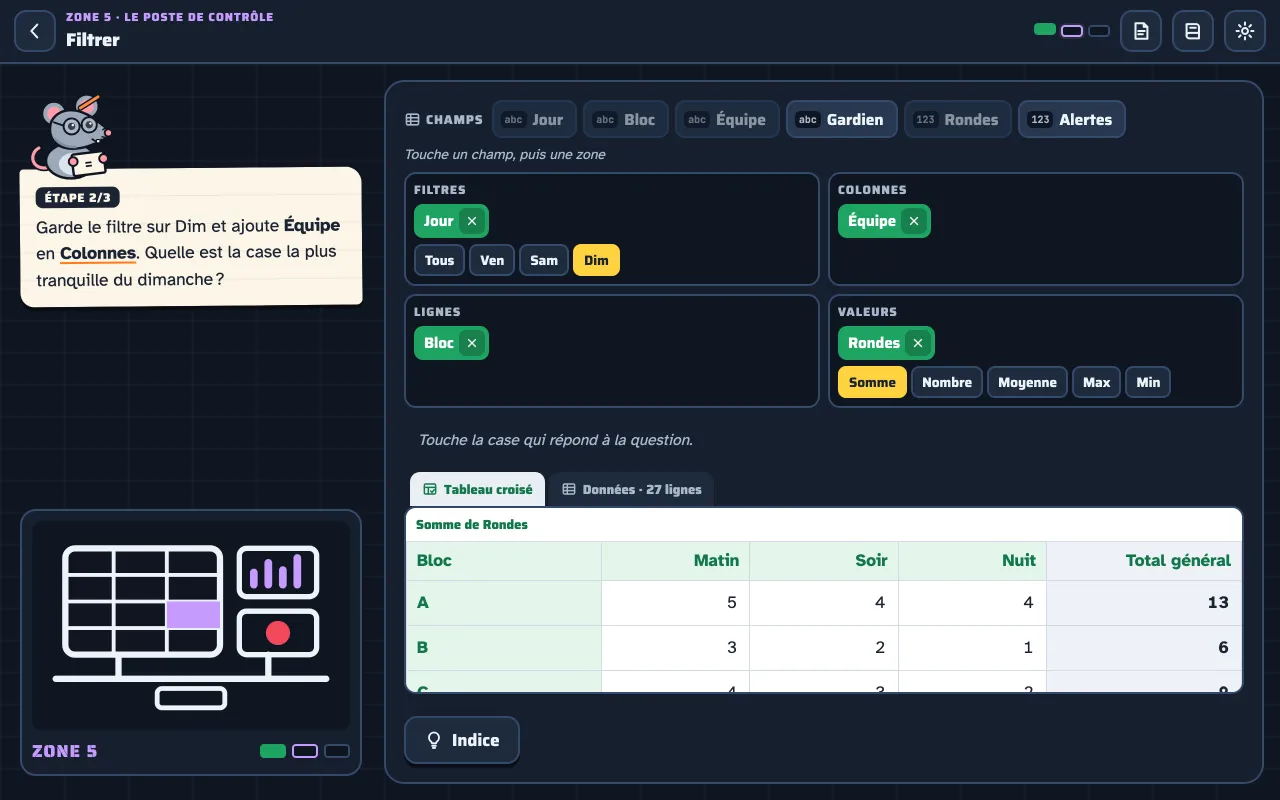Filter the day to Sam
Viewport: 1280px width, 800px height.
point(544,260)
